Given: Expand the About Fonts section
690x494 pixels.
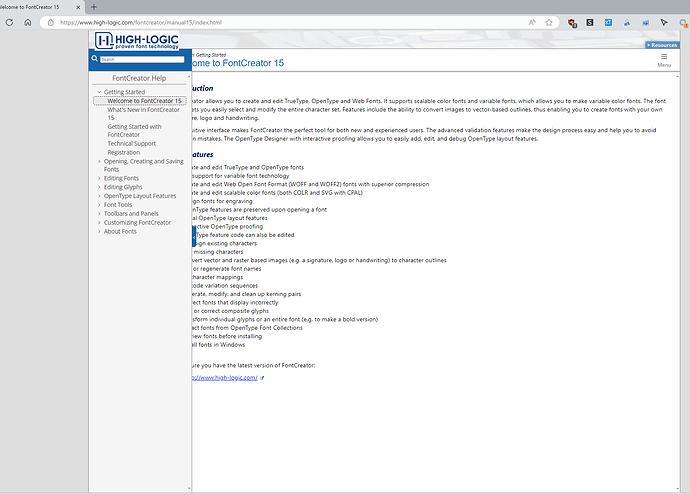Looking at the screenshot, I should tap(99, 231).
